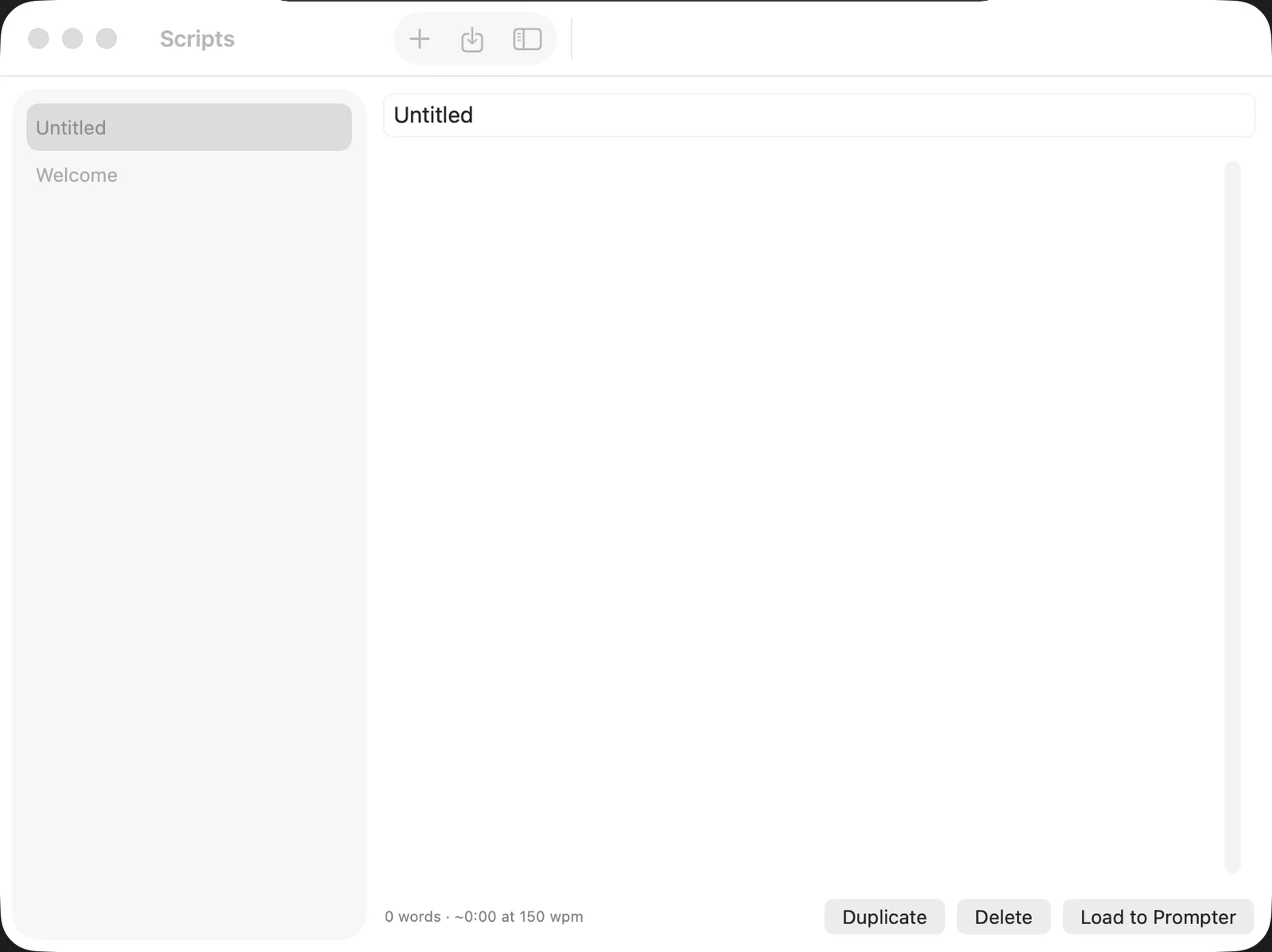This screenshot has height=952, width=1272.
Task: Click the import script icon
Action: pyautogui.click(x=472, y=39)
